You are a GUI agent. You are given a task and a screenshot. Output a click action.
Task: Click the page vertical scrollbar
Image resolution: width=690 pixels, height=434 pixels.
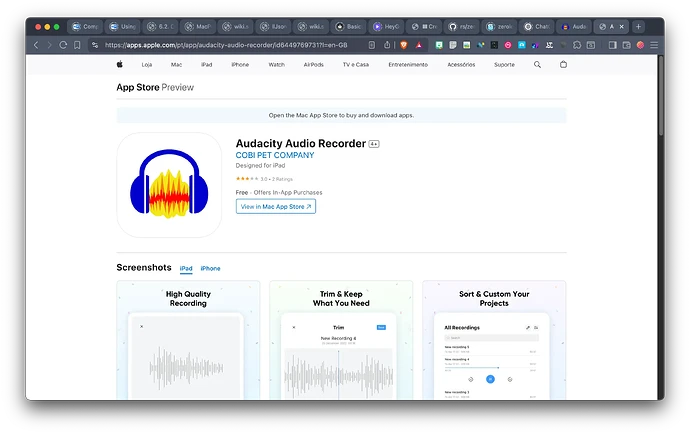pos(661,96)
